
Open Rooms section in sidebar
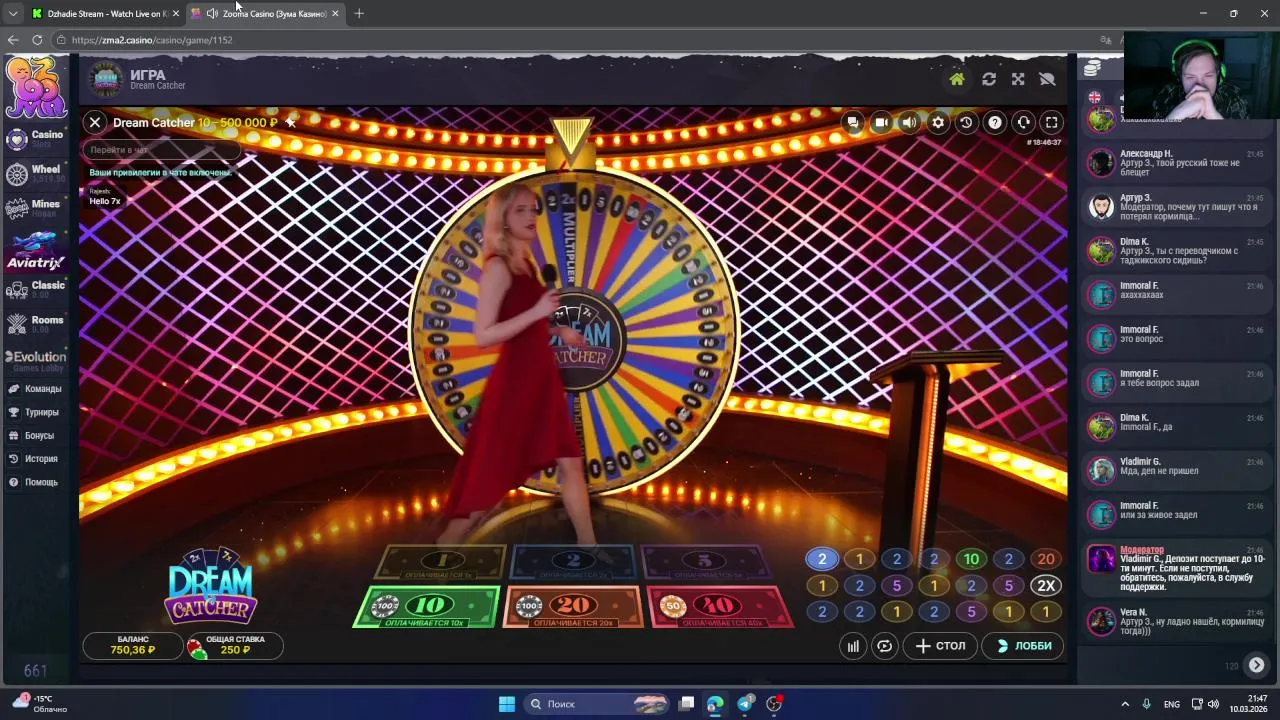coord(36,323)
